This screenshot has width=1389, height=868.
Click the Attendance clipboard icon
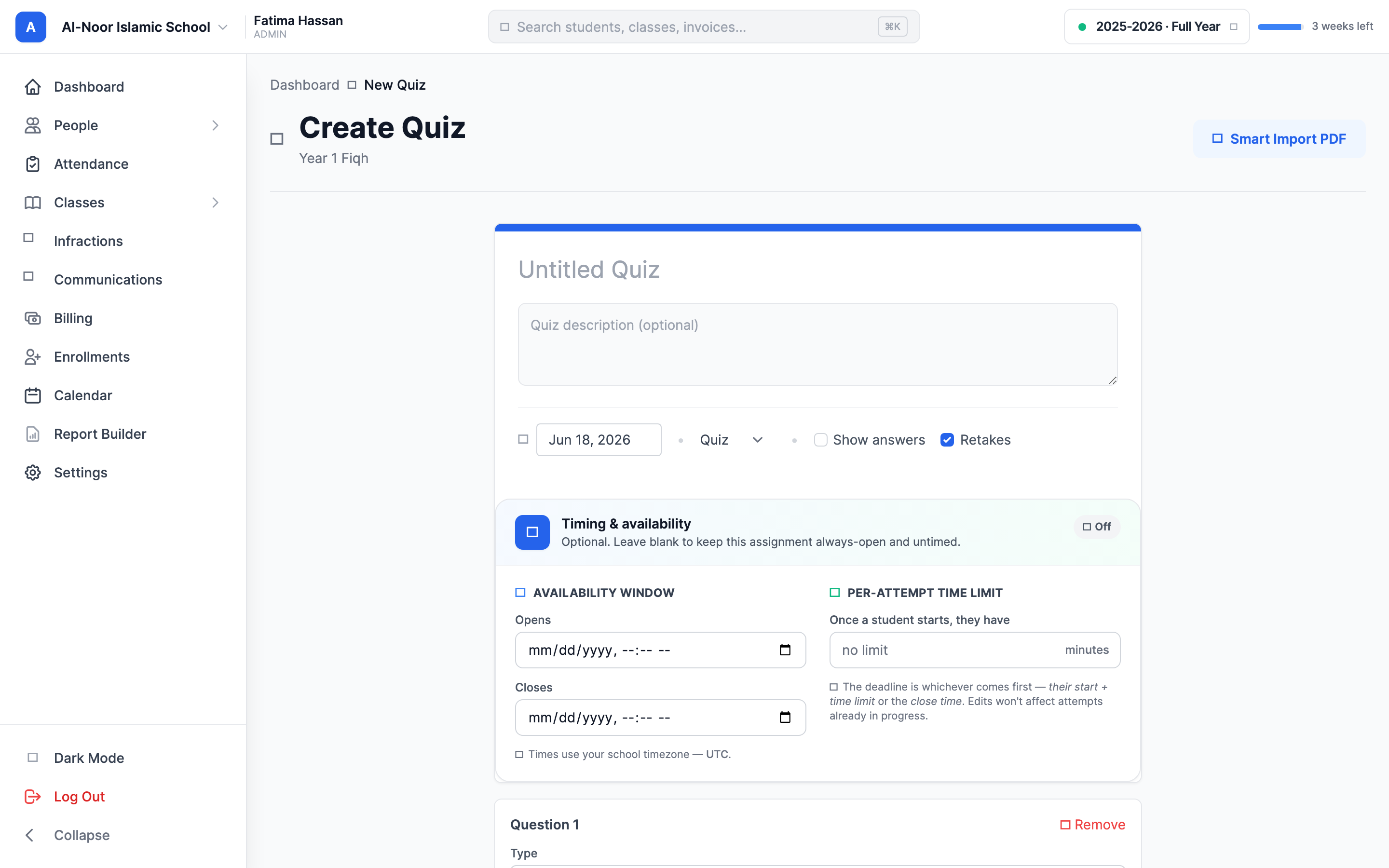click(33, 163)
